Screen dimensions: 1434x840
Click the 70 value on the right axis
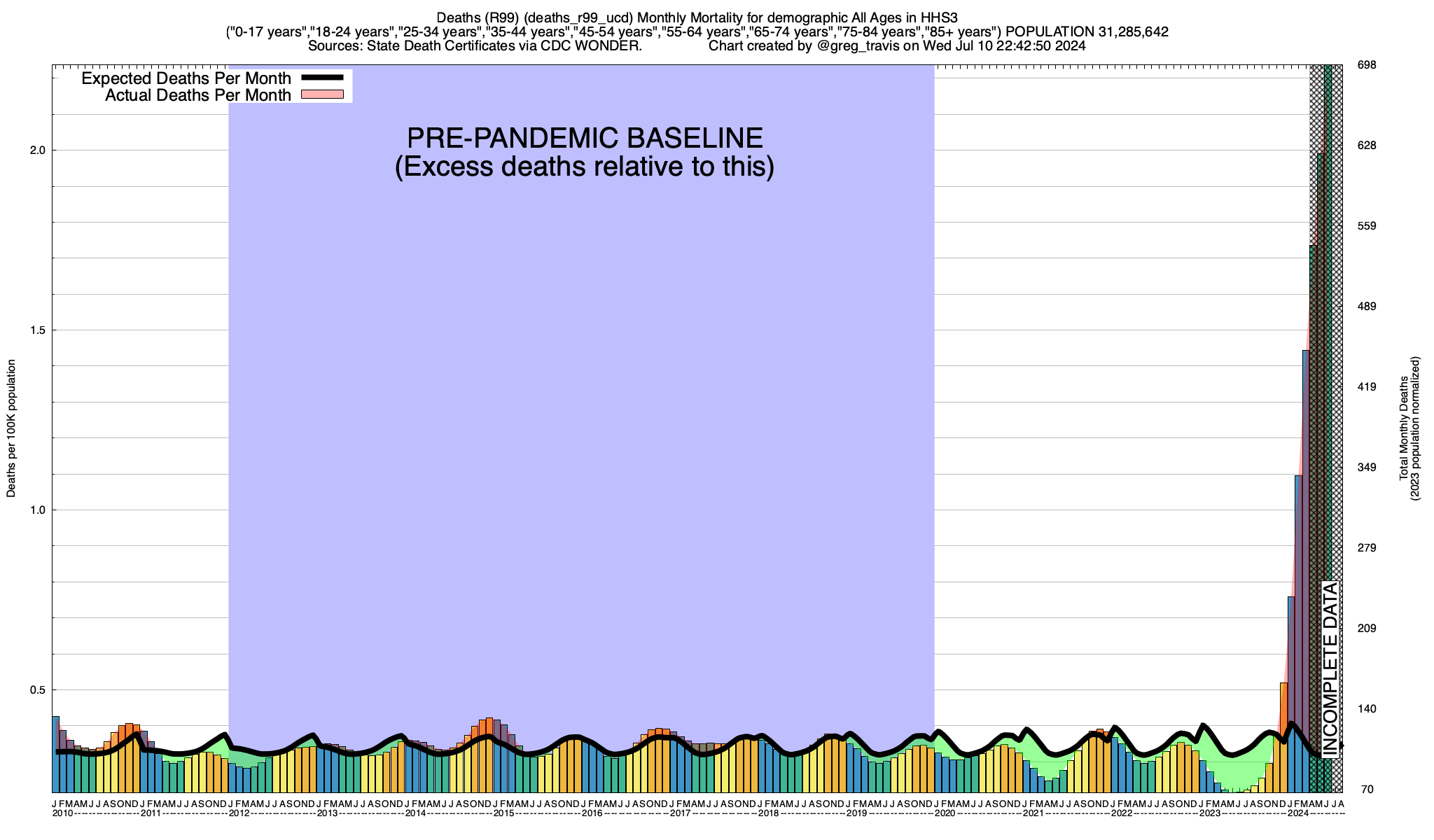[1367, 790]
